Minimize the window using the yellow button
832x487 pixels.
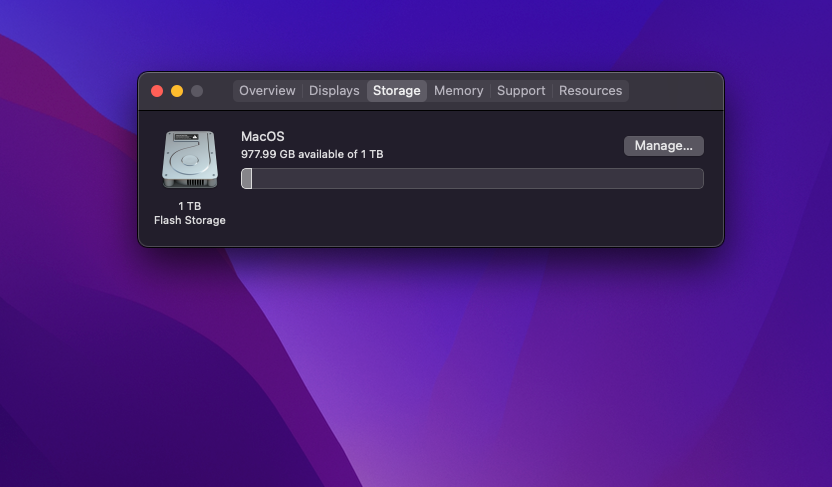(x=177, y=91)
